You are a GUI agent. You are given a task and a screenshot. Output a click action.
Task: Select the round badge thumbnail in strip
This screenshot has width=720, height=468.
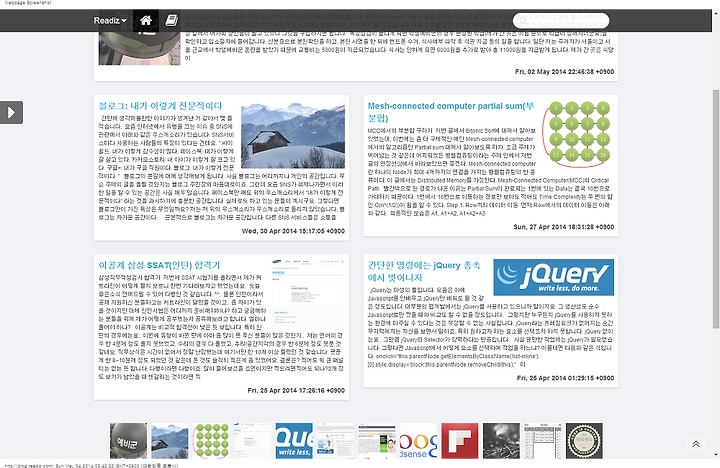[584, 441]
